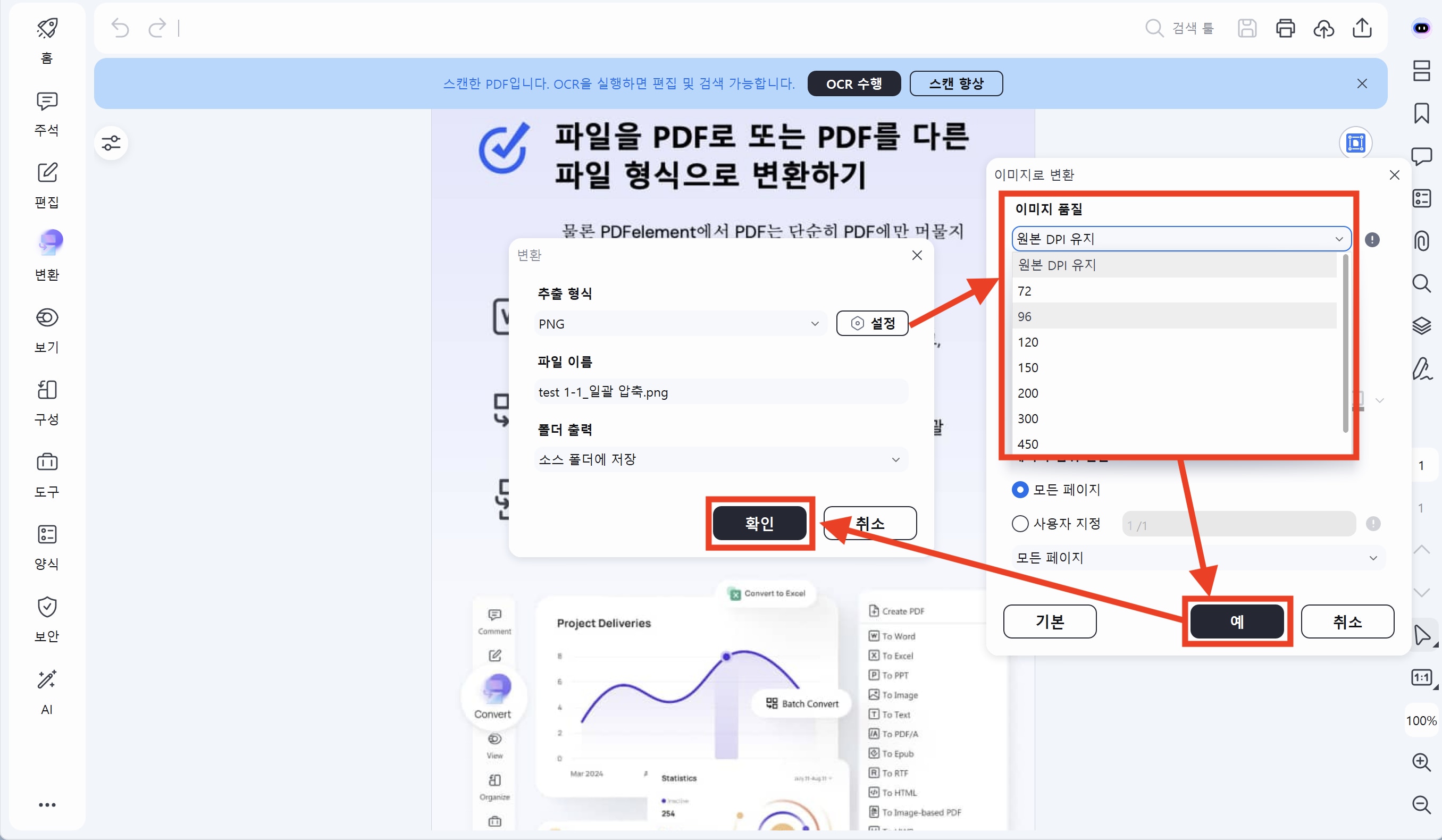Expand the 원본 DPI 유지 combo box
Viewport: 1442px width, 840px height.
tap(1181, 239)
